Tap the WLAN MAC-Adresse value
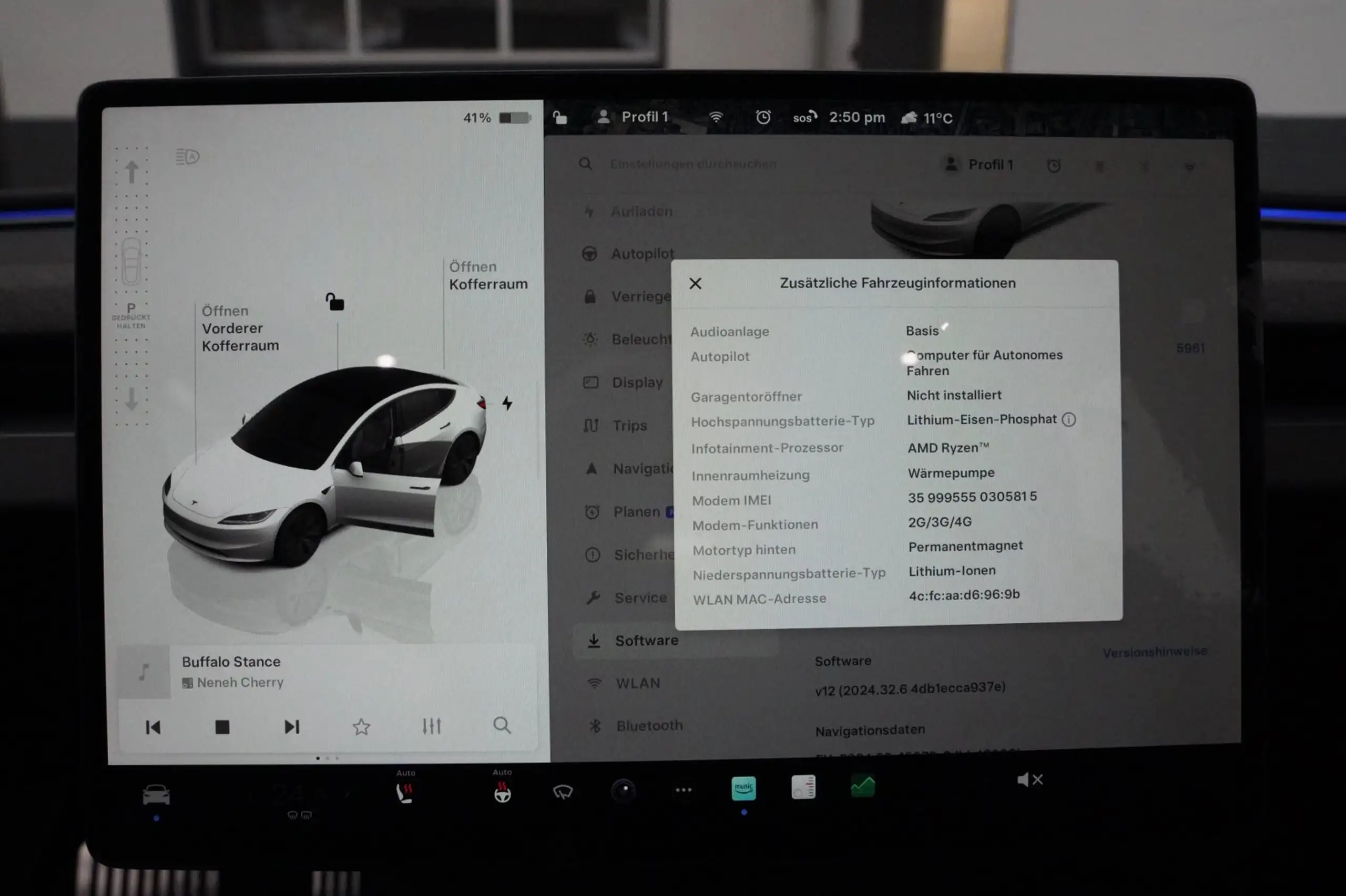Image resolution: width=1346 pixels, height=896 pixels. (x=964, y=595)
